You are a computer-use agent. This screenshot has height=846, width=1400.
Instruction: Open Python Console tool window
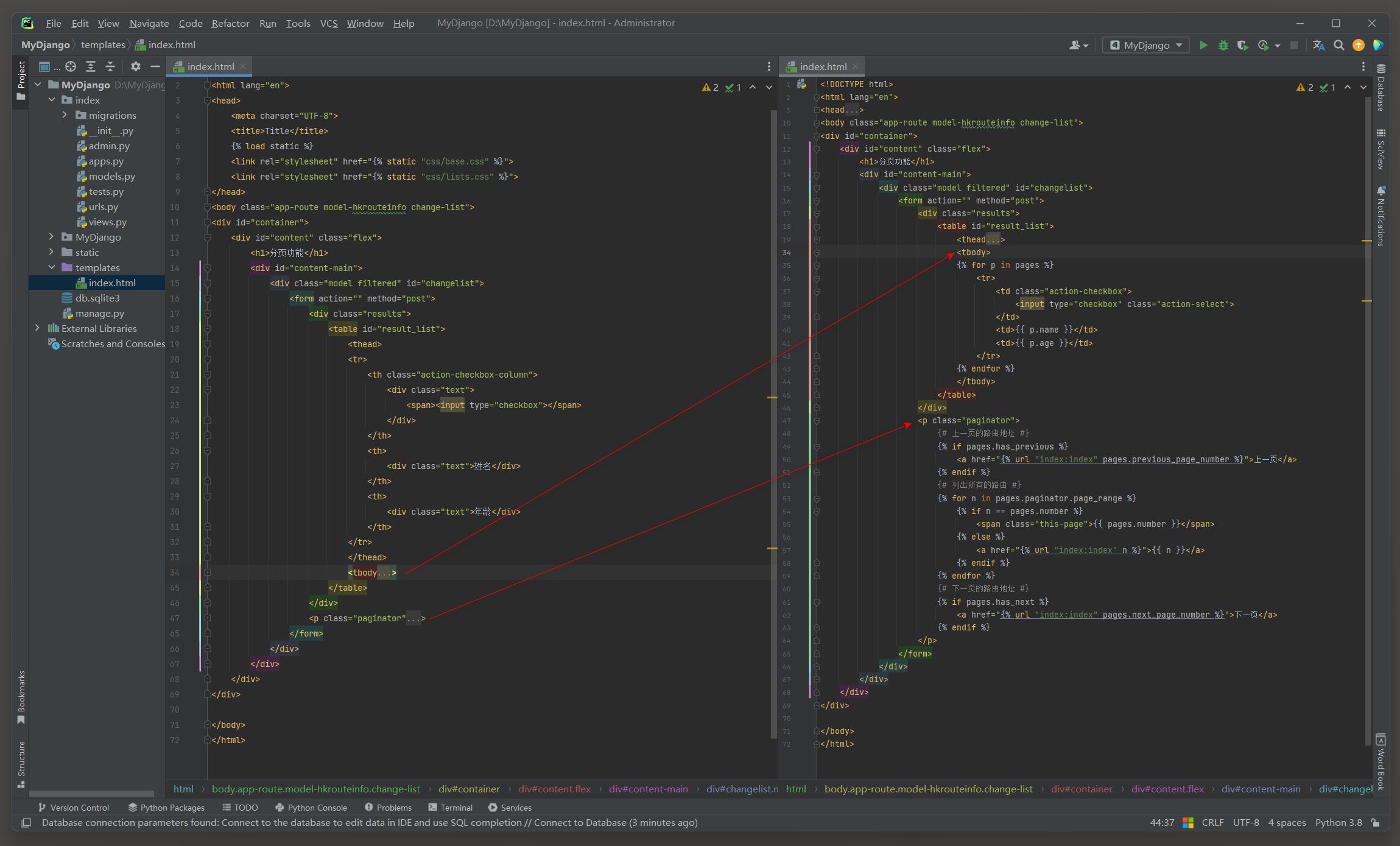[x=311, y=808]
